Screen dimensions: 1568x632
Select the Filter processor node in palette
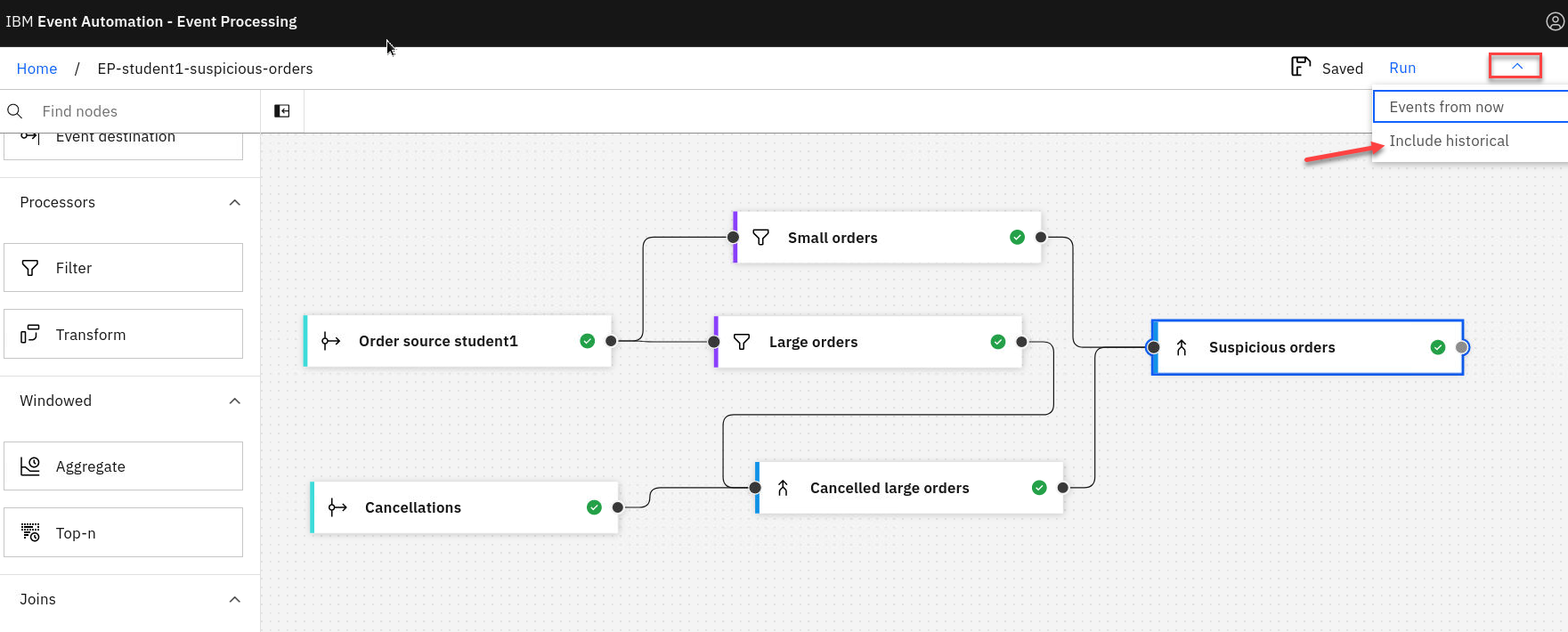pyautogui.click(x=123, y=268)
